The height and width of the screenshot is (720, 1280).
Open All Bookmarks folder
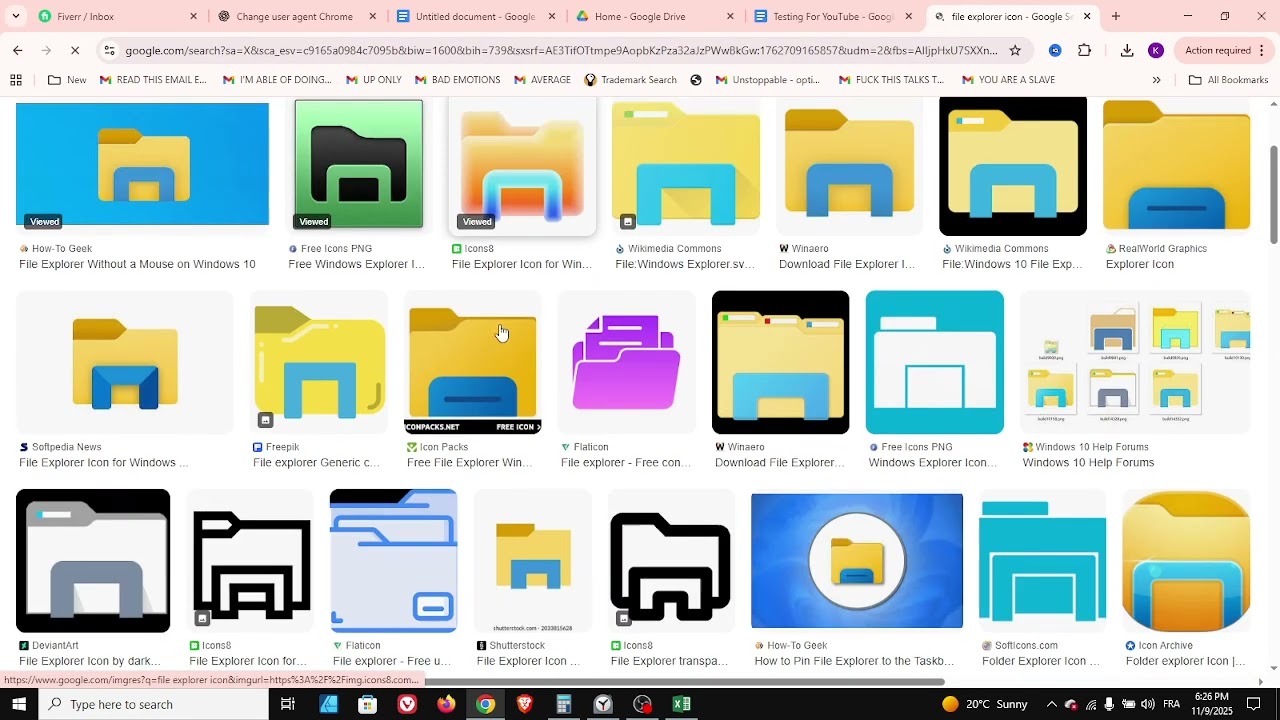[x=1228, y=80]
